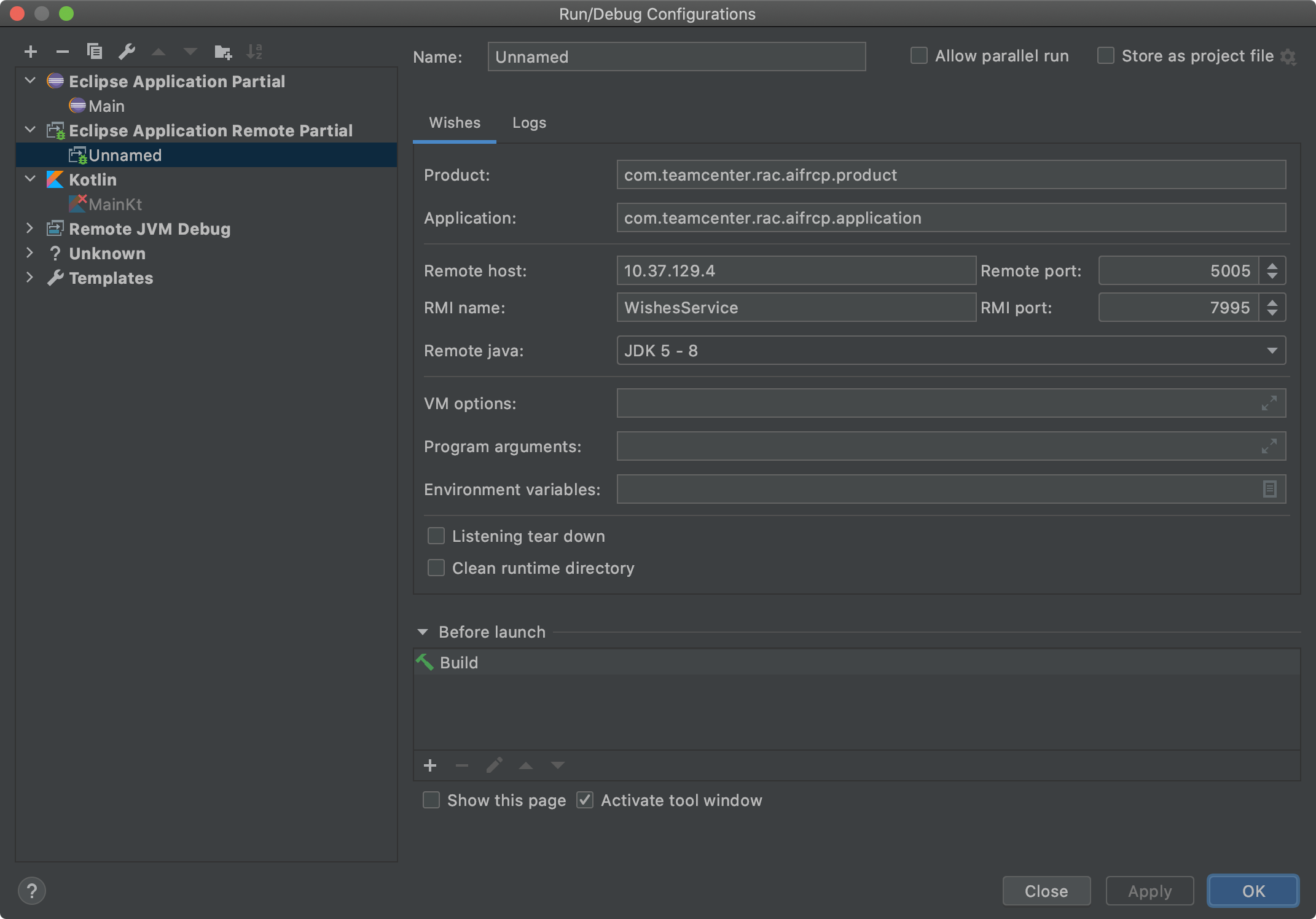Collapse the Kotlin node
Viewport: 1316px width, 919px height.
[x=30, y=179]
